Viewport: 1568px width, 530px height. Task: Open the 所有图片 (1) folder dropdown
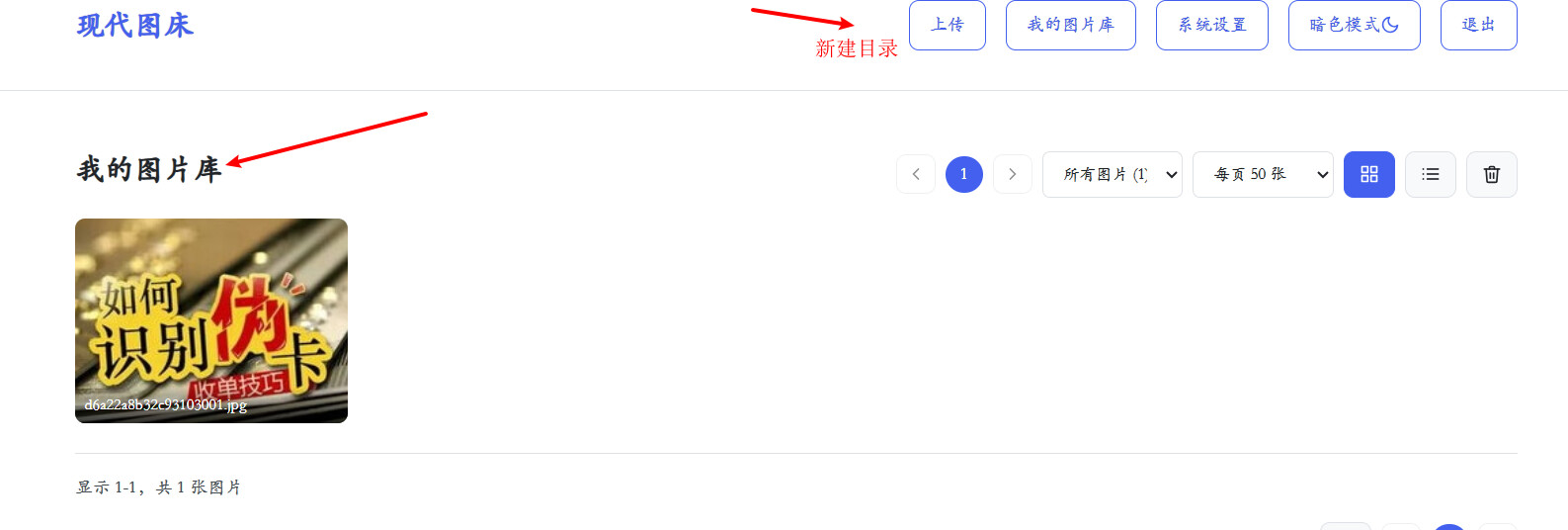pos(1112,174)
